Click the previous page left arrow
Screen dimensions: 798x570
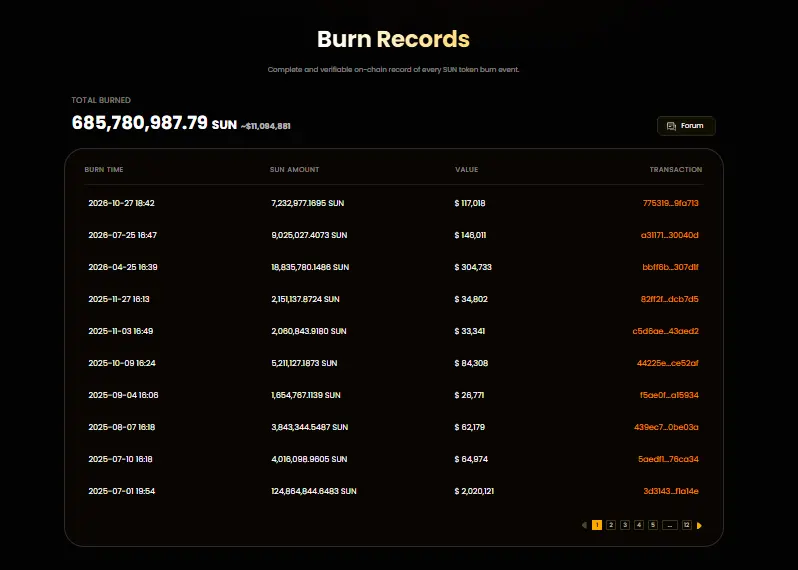click(584, 525)
